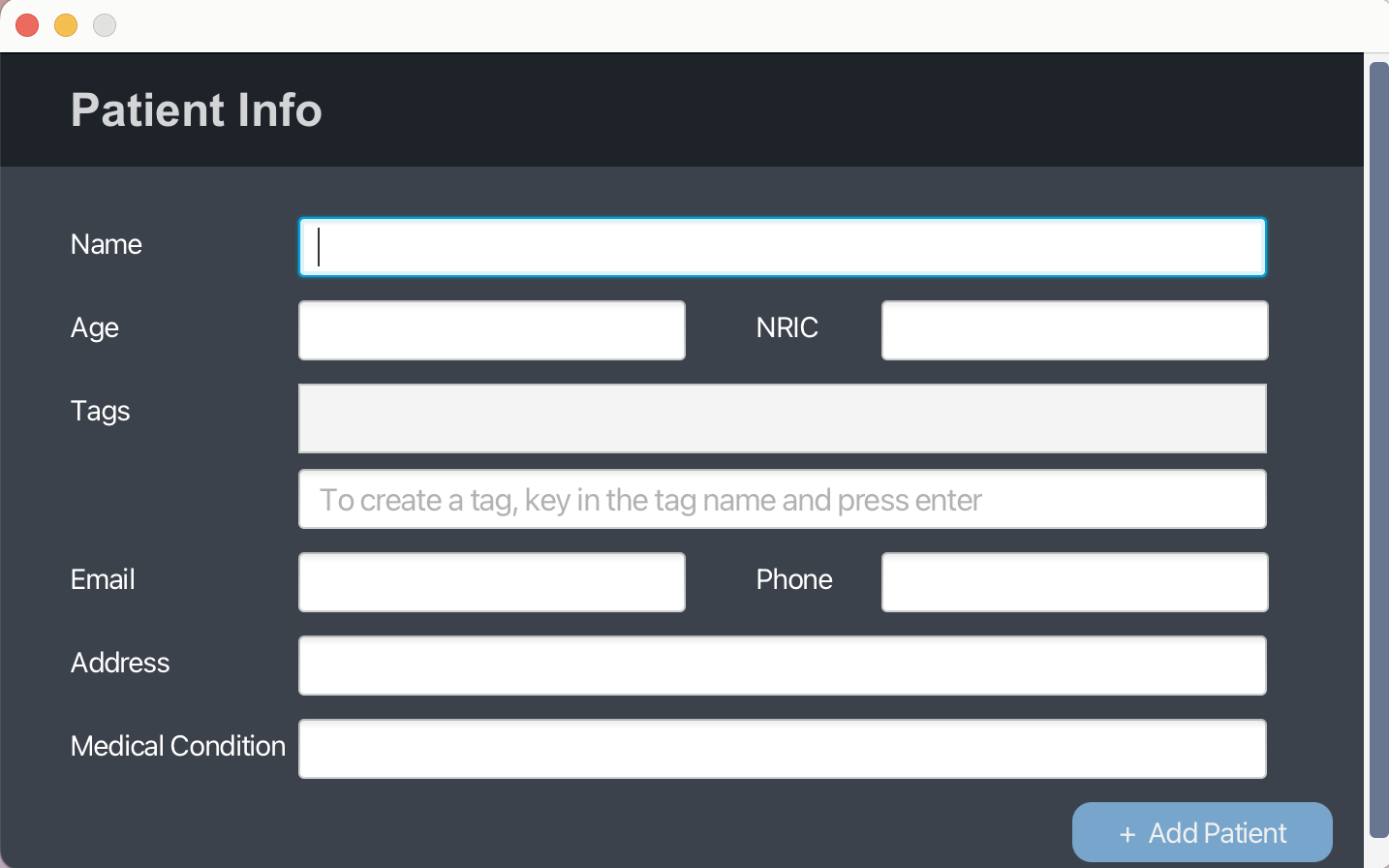Click the Age label

[x=95, y=328]
